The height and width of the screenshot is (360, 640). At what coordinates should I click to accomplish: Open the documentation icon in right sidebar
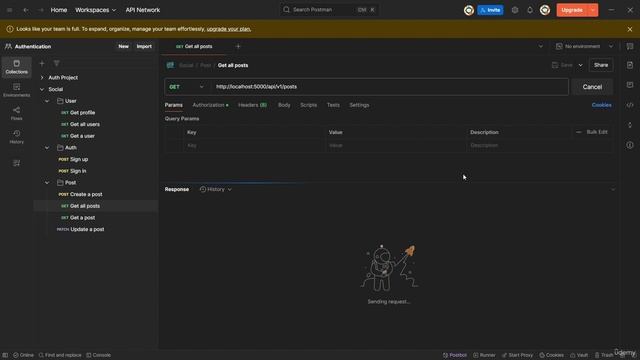pos(630,65)
